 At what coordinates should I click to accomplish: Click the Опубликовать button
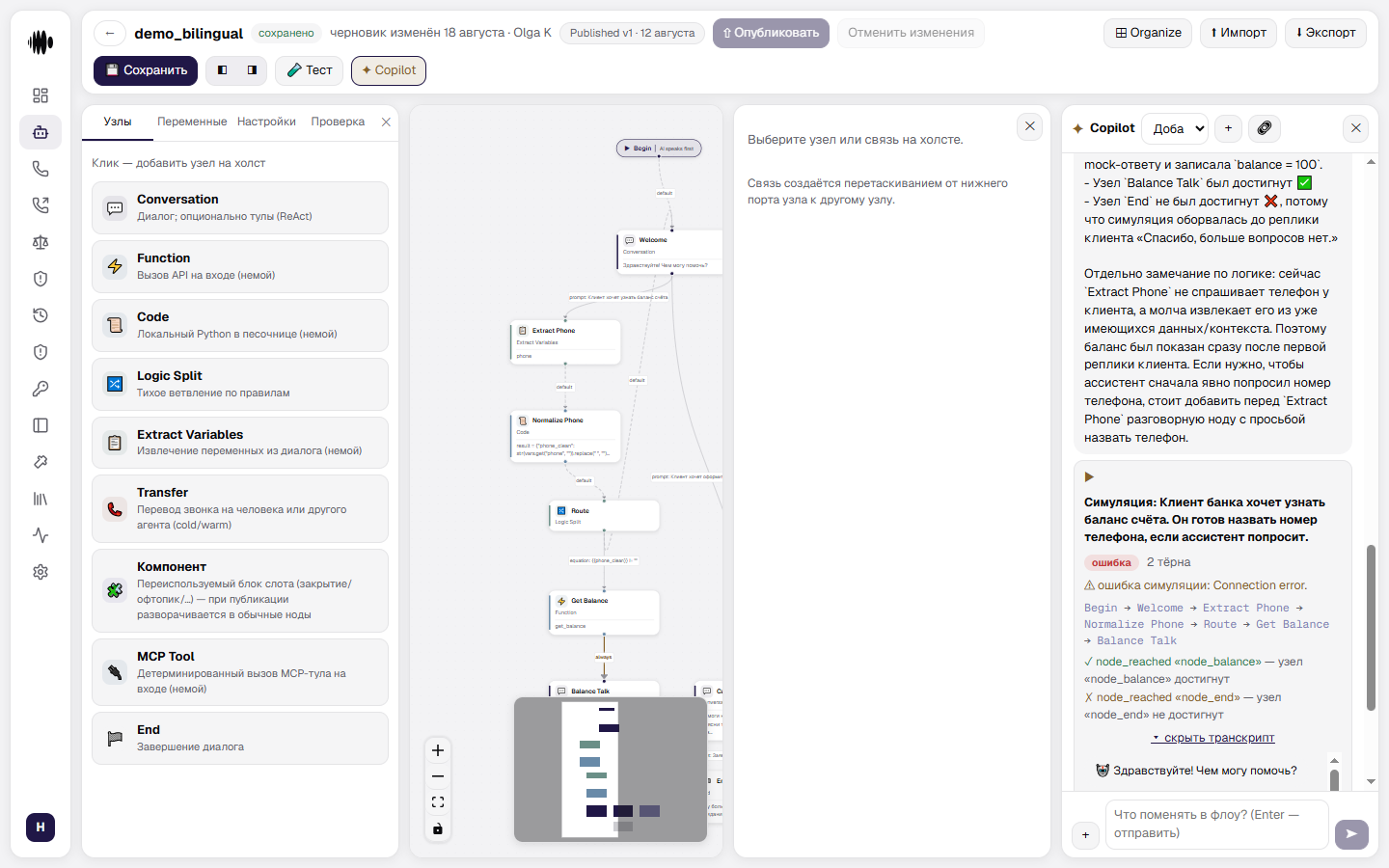(771, 33)
